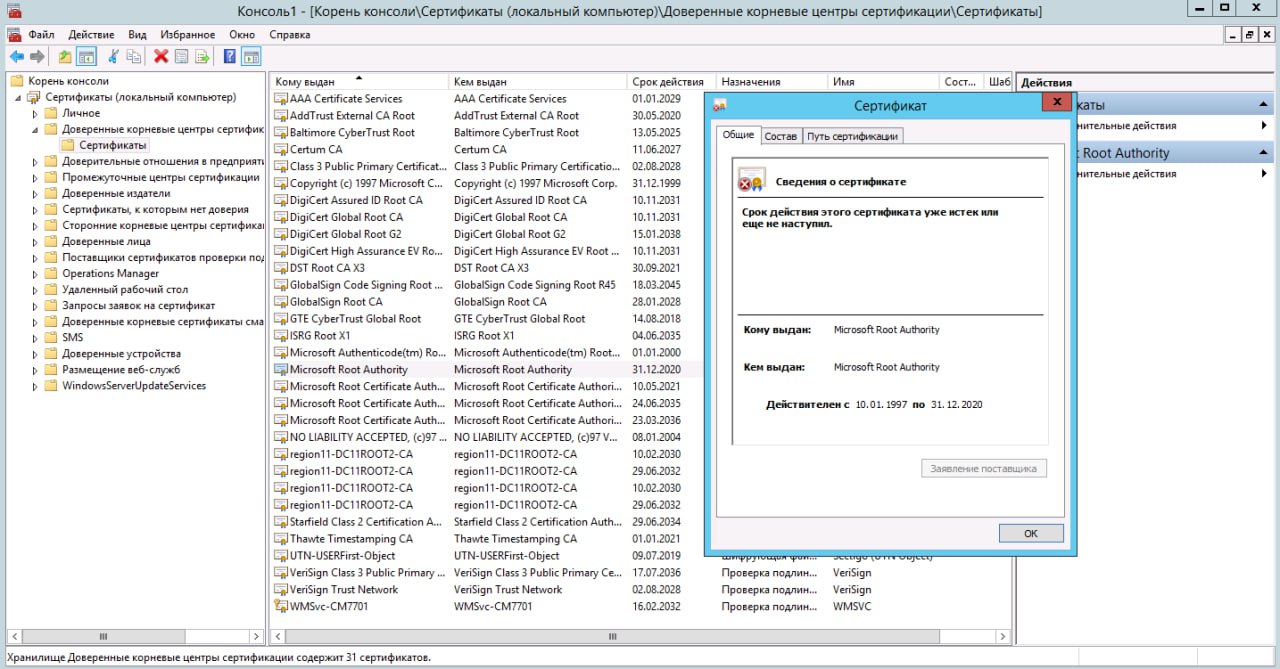Select the ISRG Root X1 certificate icon

tap(280, 336)
